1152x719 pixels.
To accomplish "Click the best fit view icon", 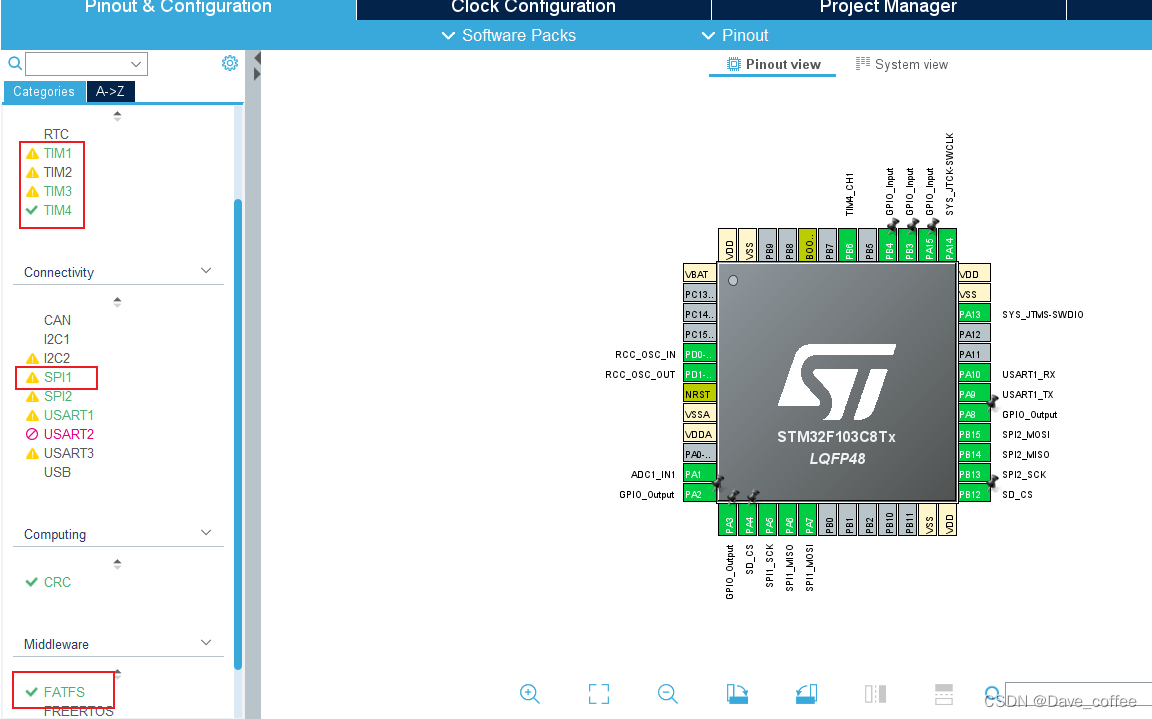I will click(598, 693).
